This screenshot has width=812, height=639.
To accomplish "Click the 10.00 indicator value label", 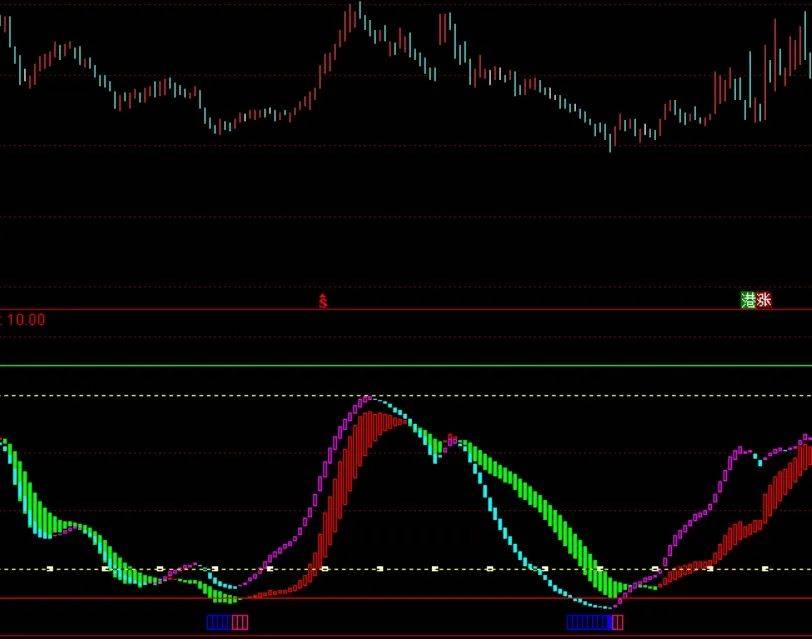I will tap(26, 320).
